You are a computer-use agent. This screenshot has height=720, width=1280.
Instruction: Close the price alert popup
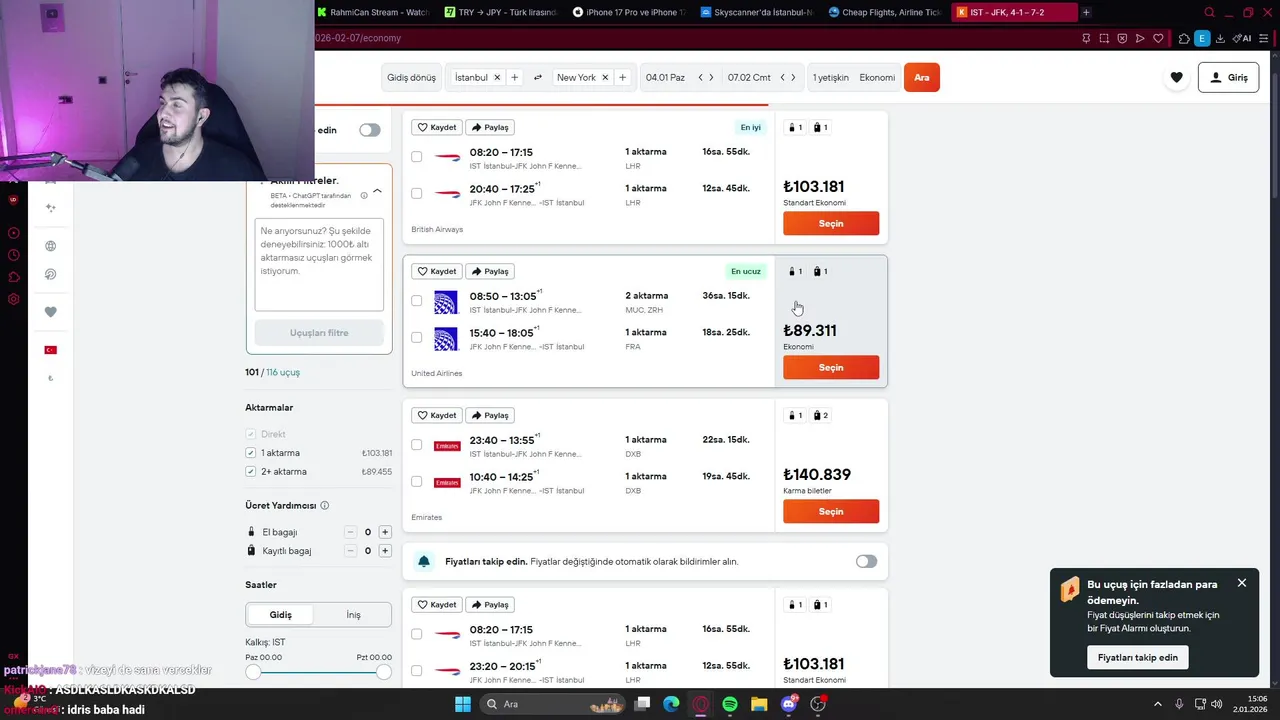pos(1242,583)
